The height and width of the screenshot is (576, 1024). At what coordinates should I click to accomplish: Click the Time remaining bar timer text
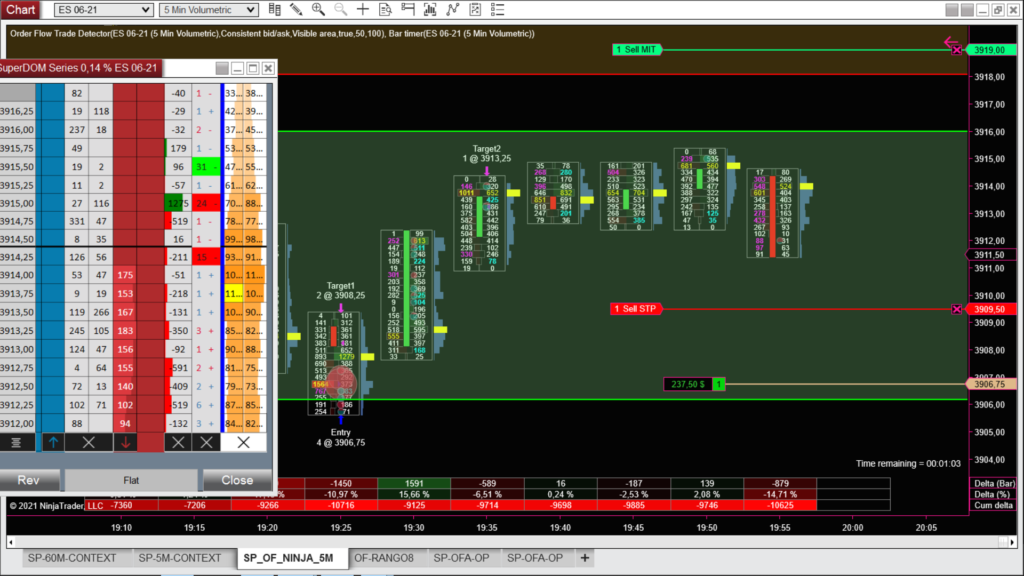[908, 464]
